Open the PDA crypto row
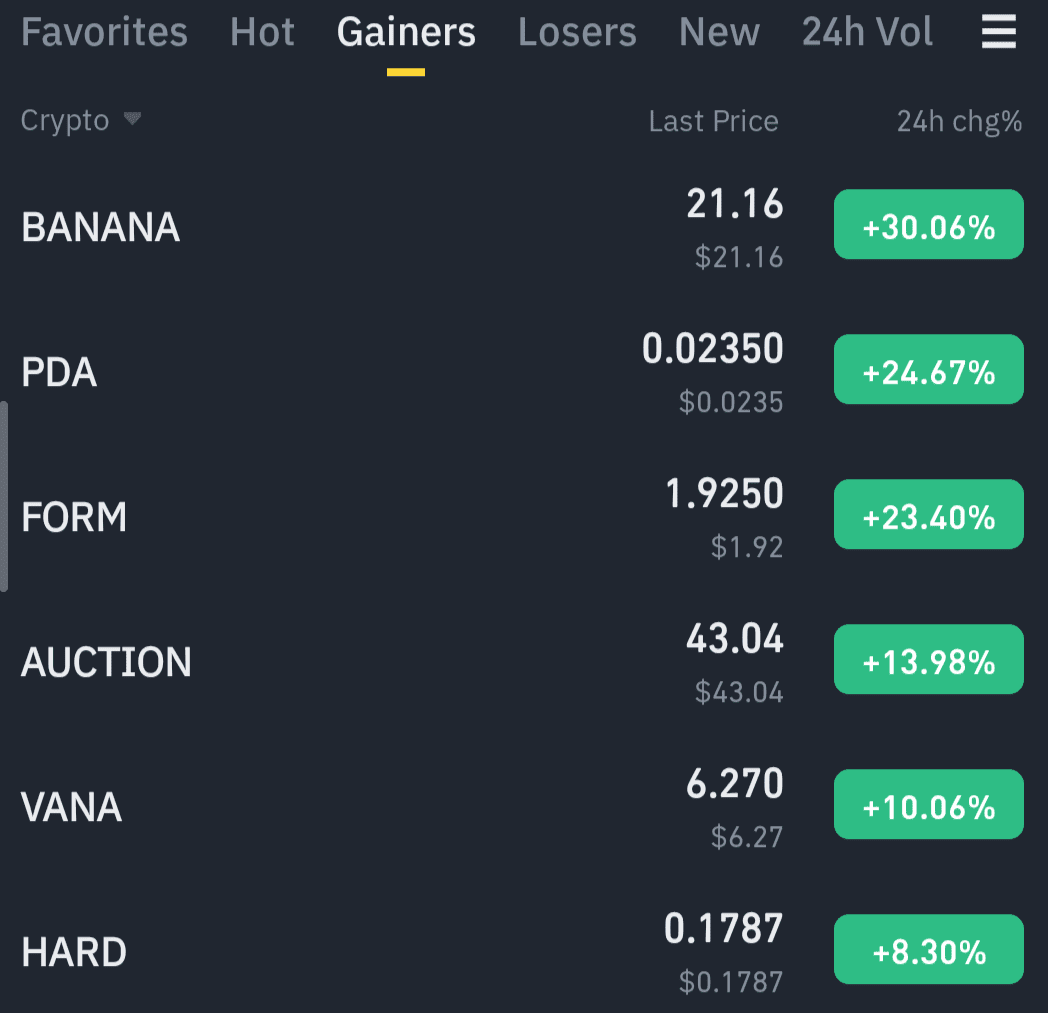 click(524, 372)
